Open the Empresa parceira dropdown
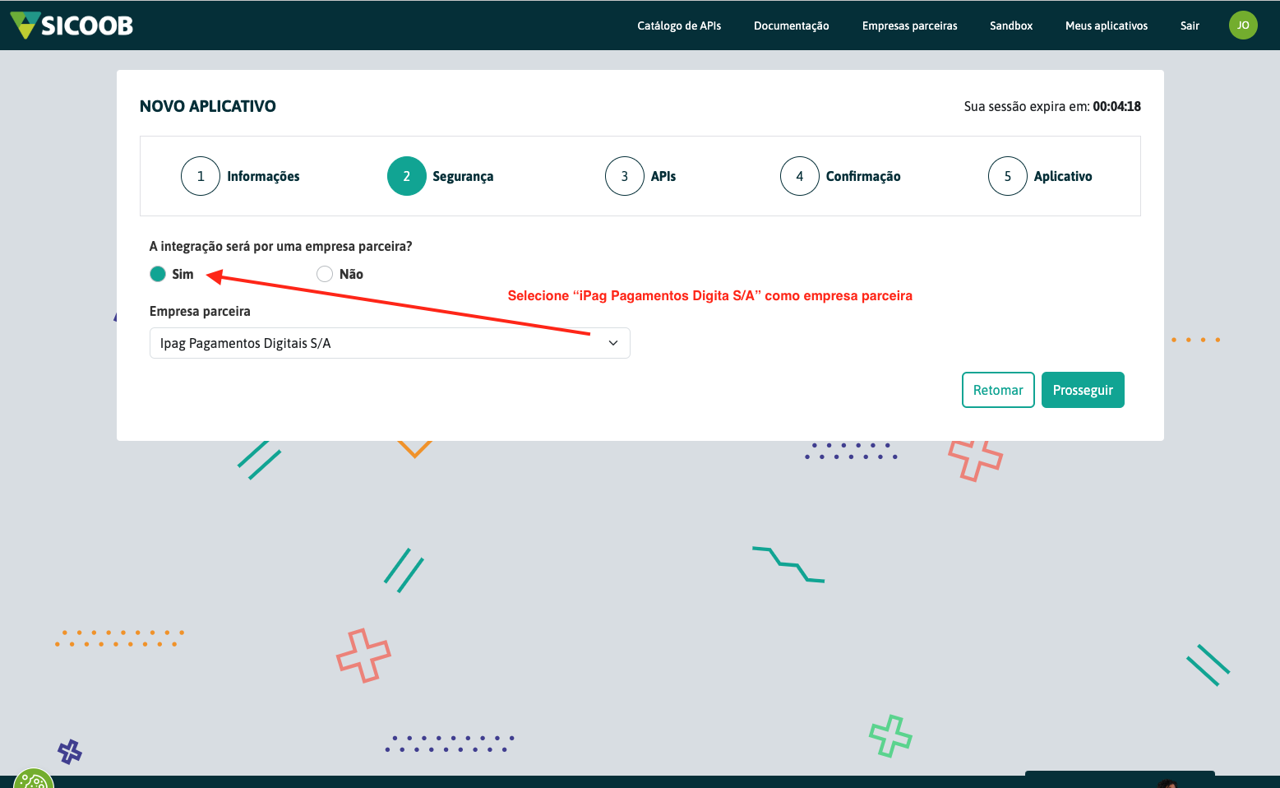Image resolution: width=1280 pixels, height=788 pixels. pos(390,343)
